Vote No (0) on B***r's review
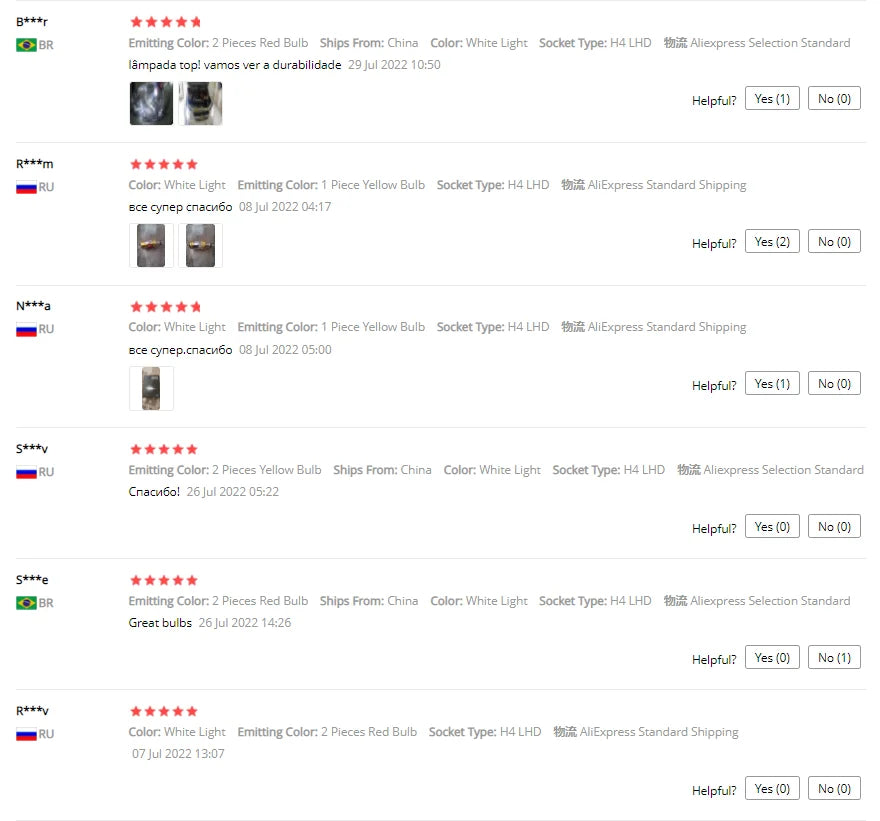This screenshot has height=821, width=880. (x=834, y=99)
